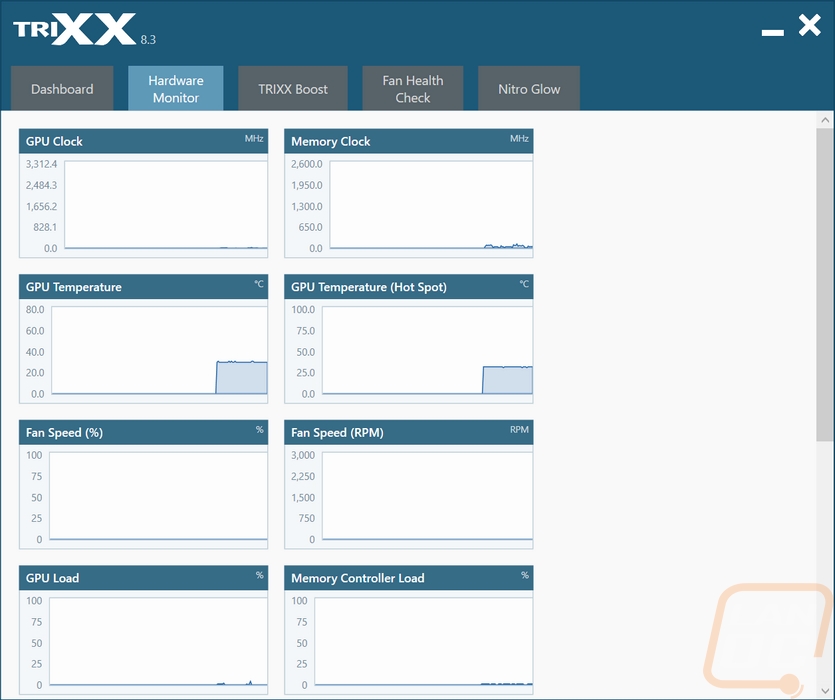
Task: Click the vertical scrollbar thumb
Action: tap(825, 284)
